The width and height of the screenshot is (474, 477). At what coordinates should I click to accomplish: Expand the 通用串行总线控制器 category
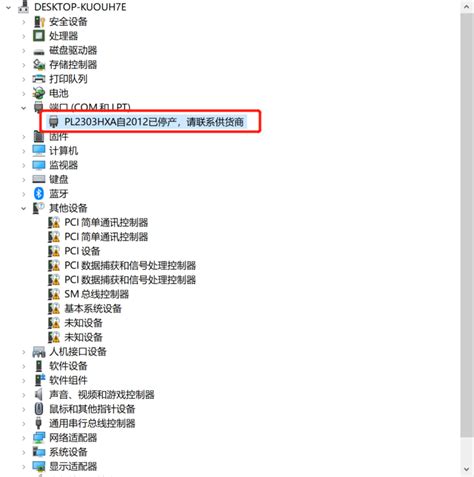pyautogui.click(x=23, y=423)
